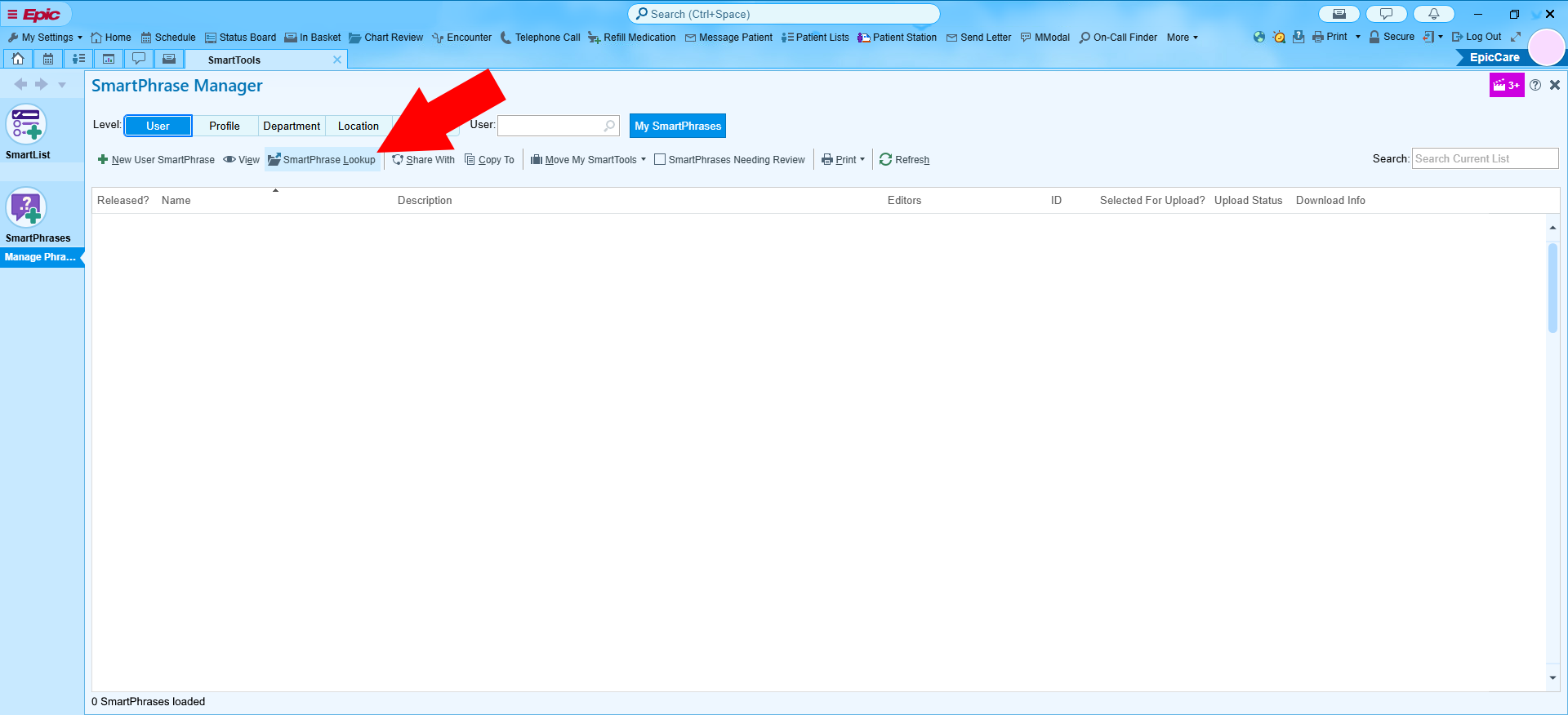Open navigation history dropdown arrow
This screenshot has height=715, width=1568.
62,85
